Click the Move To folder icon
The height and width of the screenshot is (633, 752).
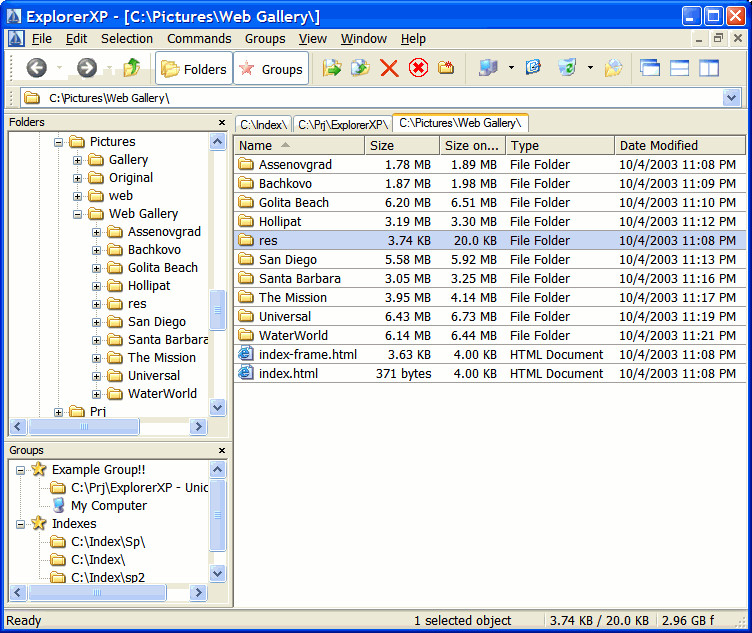click(332, 68)
